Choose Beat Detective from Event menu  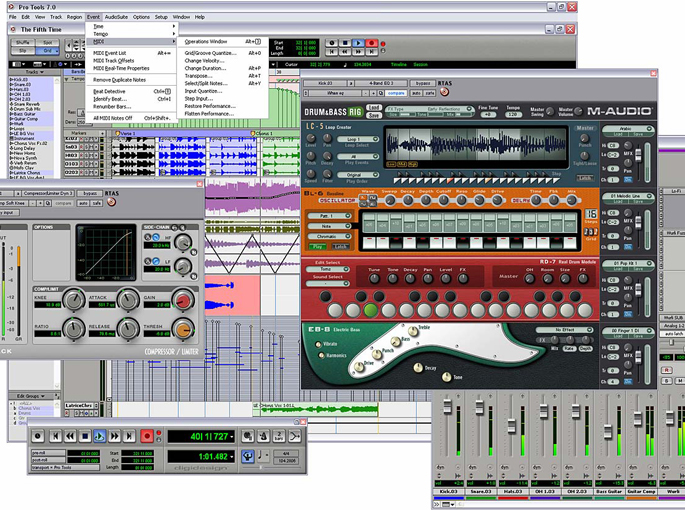(x=109, y=91)
